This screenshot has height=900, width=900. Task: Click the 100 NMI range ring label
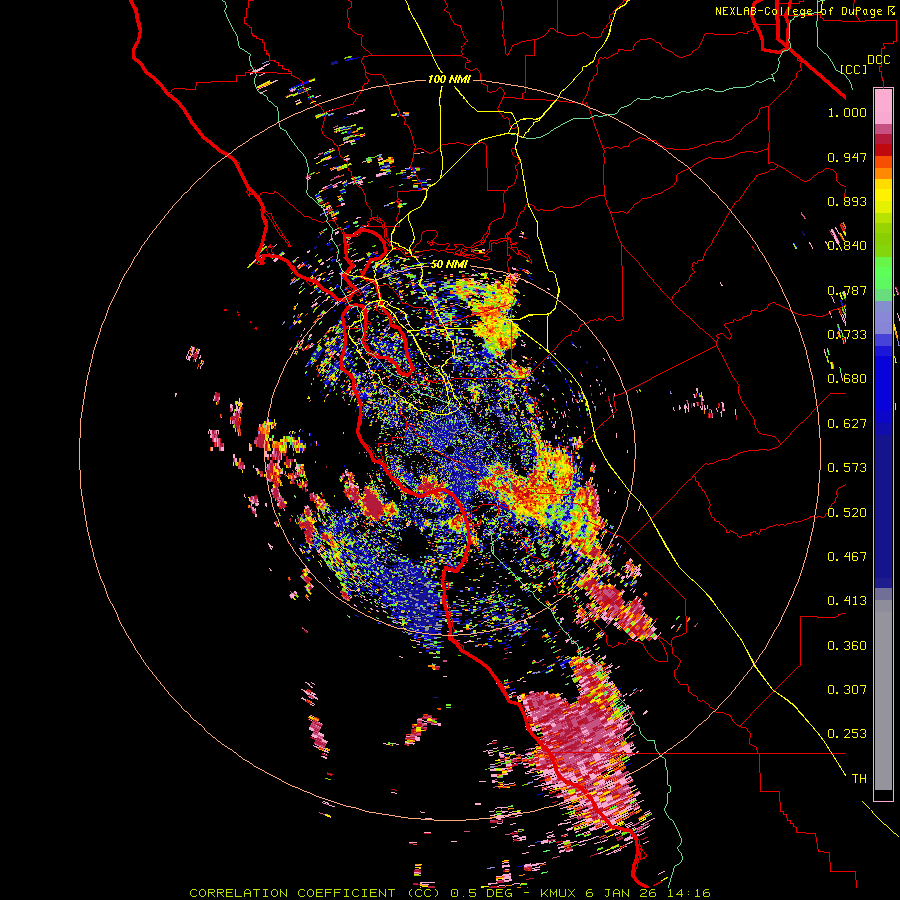pyautogui.click(x=449, y=79)
